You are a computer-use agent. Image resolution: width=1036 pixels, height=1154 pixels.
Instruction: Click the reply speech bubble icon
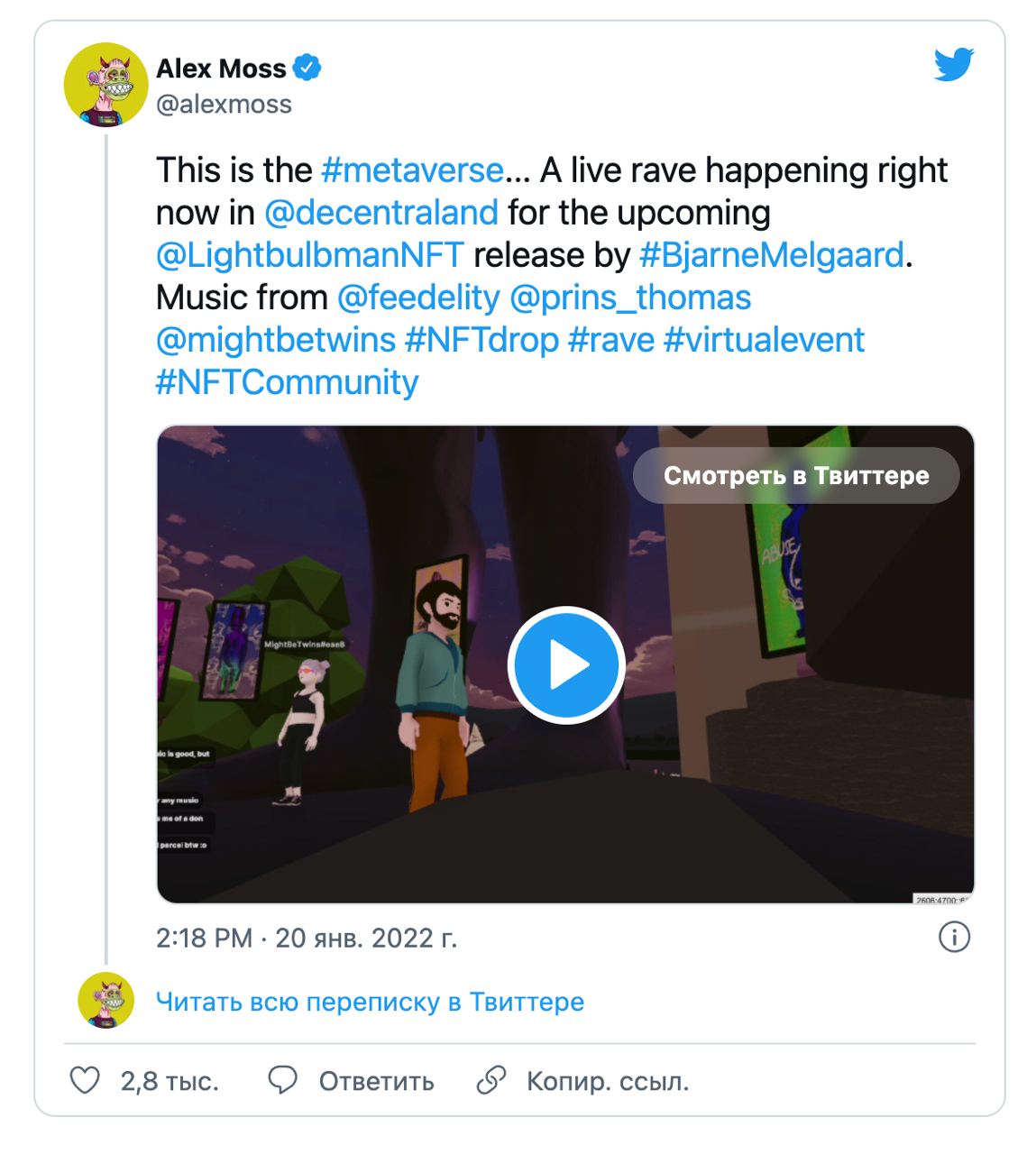282,1080
